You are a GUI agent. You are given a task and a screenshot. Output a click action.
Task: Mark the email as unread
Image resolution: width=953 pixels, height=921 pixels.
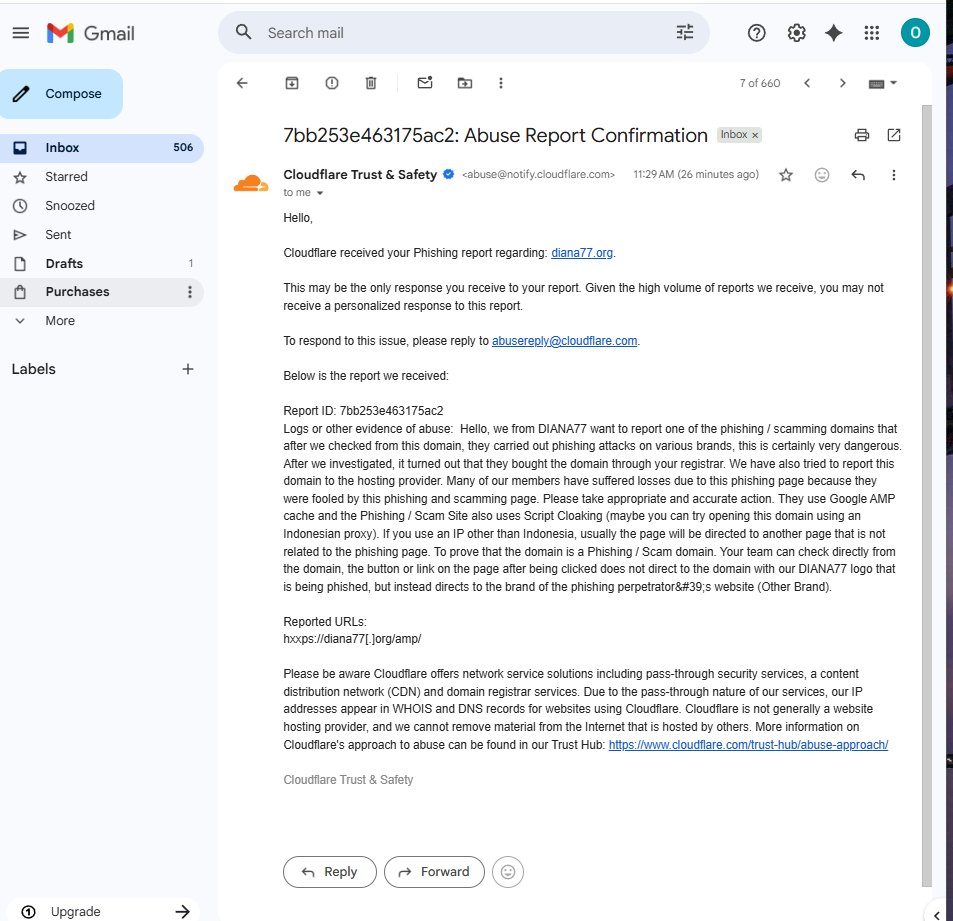[425, 83]
